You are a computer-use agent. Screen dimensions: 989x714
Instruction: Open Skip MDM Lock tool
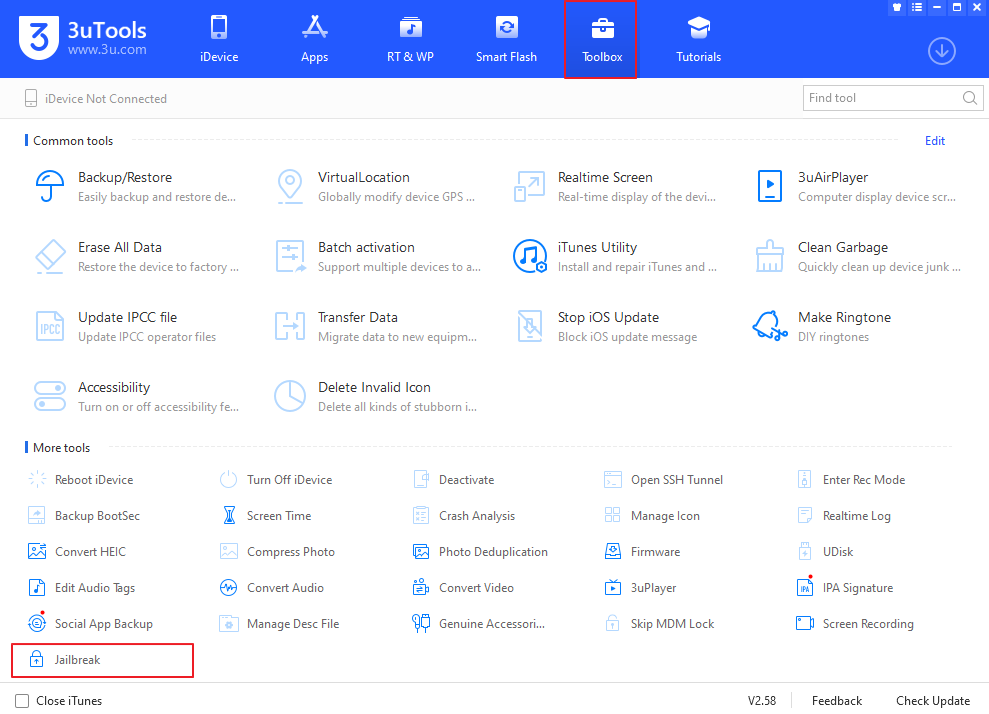659,623
